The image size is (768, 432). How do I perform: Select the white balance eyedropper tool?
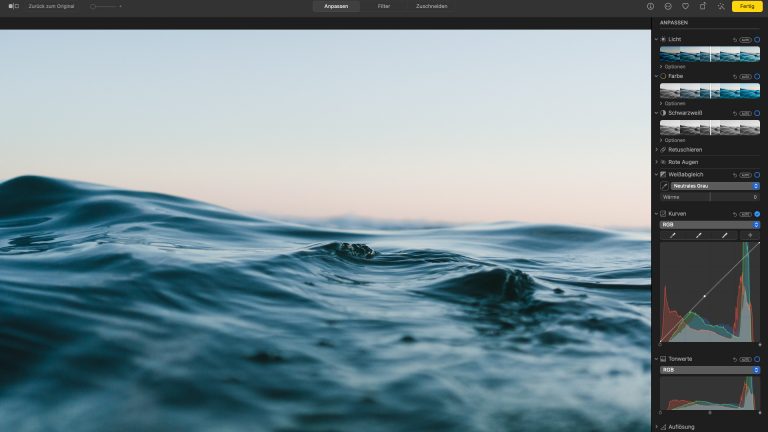tap(663, 186)
